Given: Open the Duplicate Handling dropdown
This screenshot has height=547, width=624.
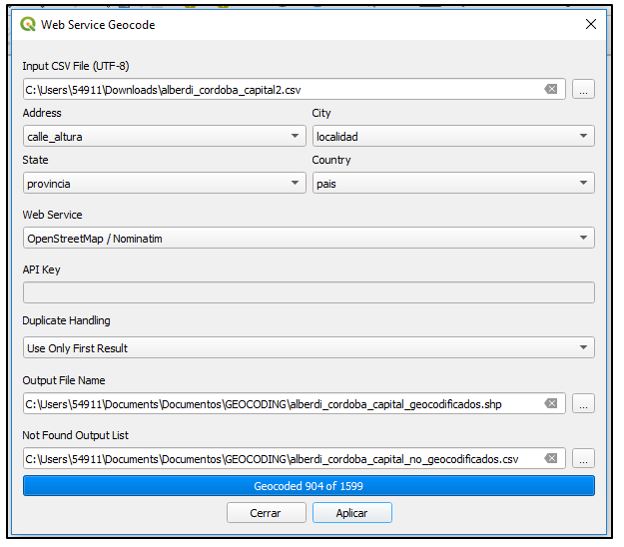Looking at the screenshot, I should click(309, 347).
